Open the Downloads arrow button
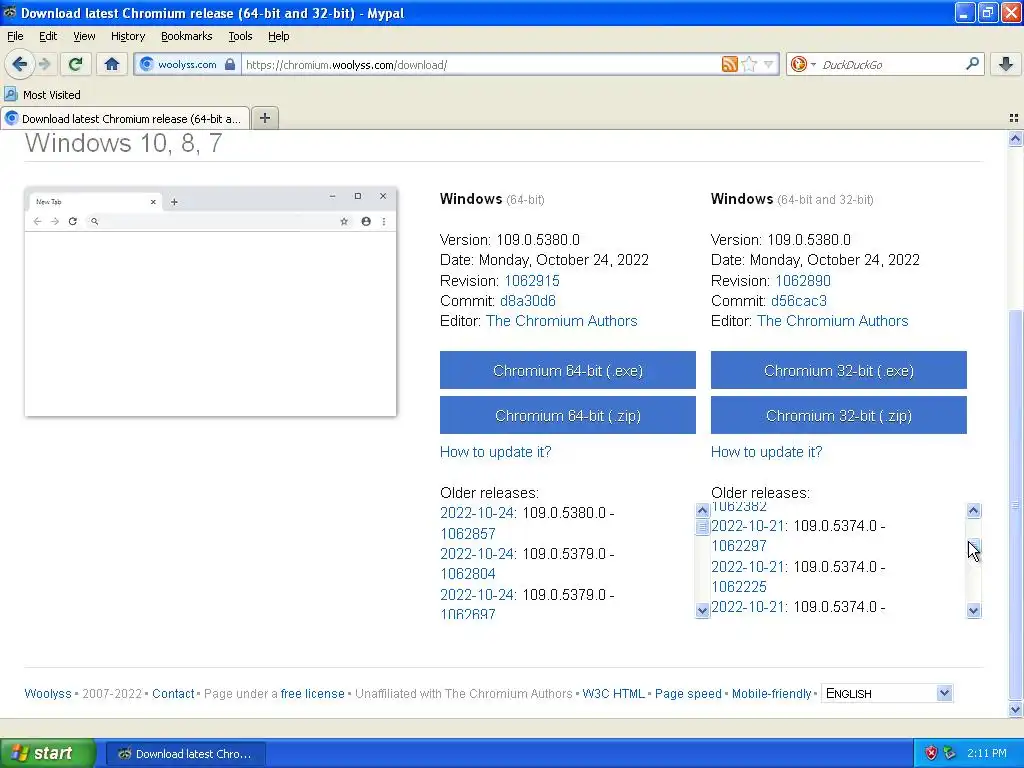This screenshot has height=768, width=1024. [x=1006, y=64]
